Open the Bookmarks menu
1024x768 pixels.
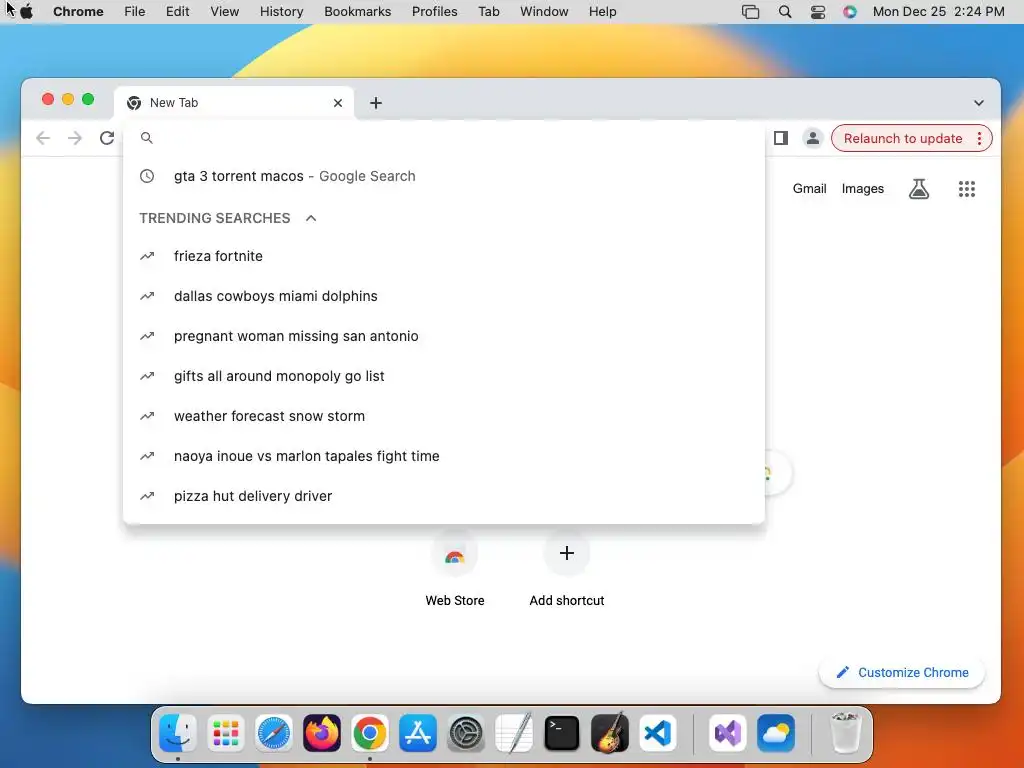[358, 12]
